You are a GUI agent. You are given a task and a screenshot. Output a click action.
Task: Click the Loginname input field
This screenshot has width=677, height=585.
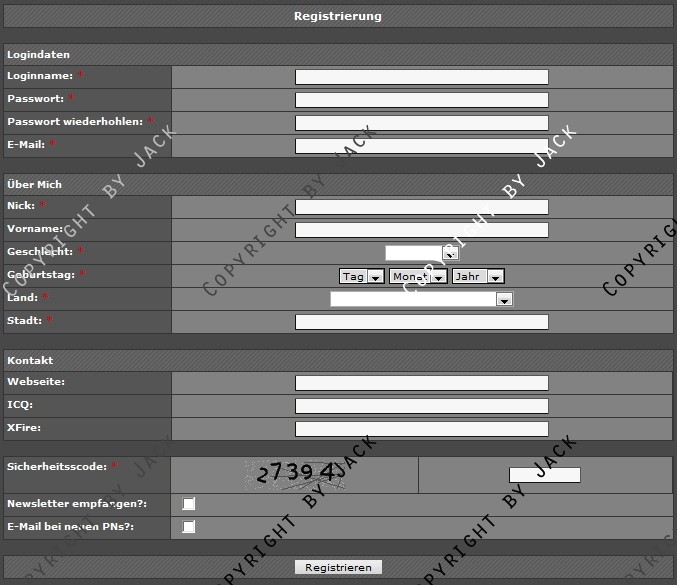[x=421, y=77]
